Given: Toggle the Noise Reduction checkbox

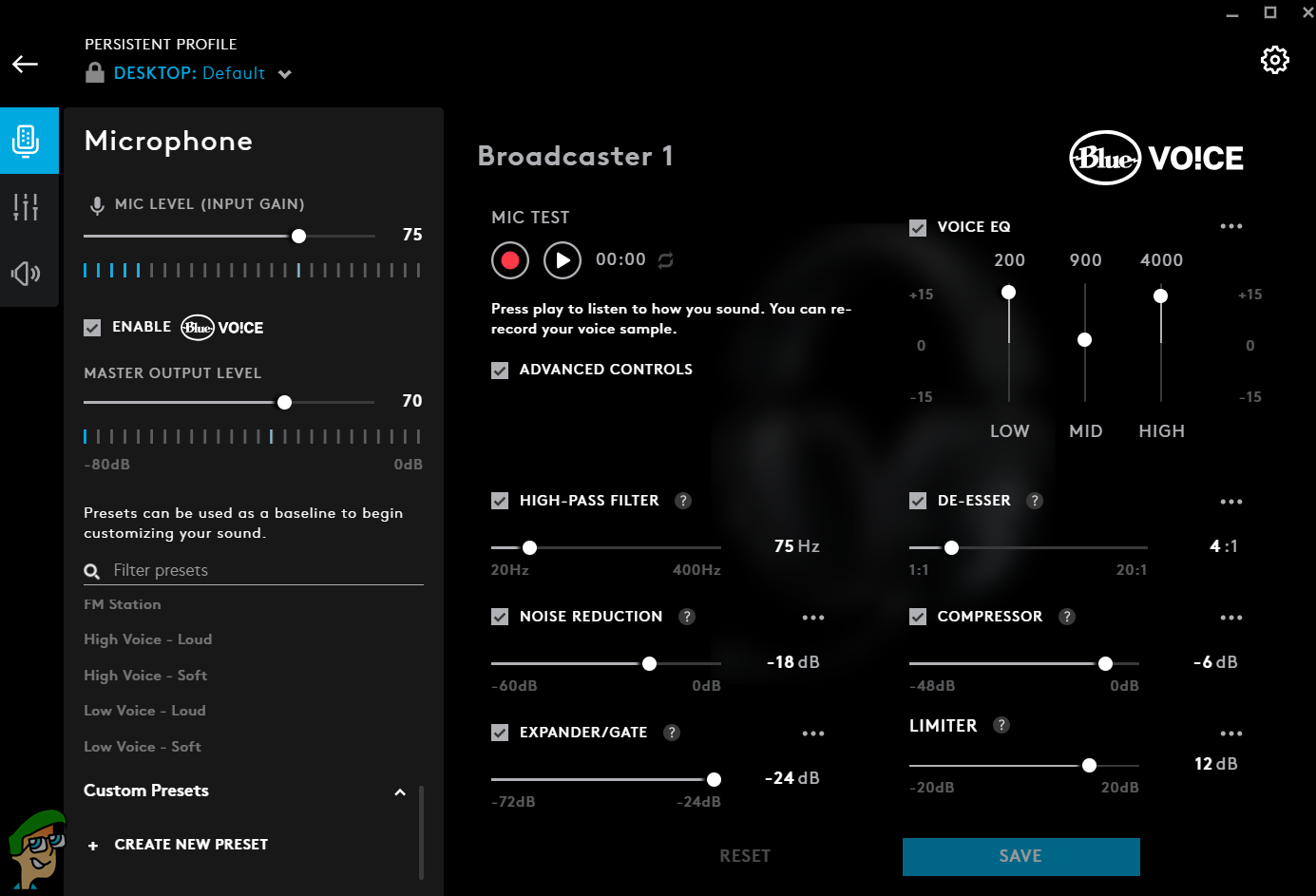Looking at the screenshot, I should (x=500, y=617).
